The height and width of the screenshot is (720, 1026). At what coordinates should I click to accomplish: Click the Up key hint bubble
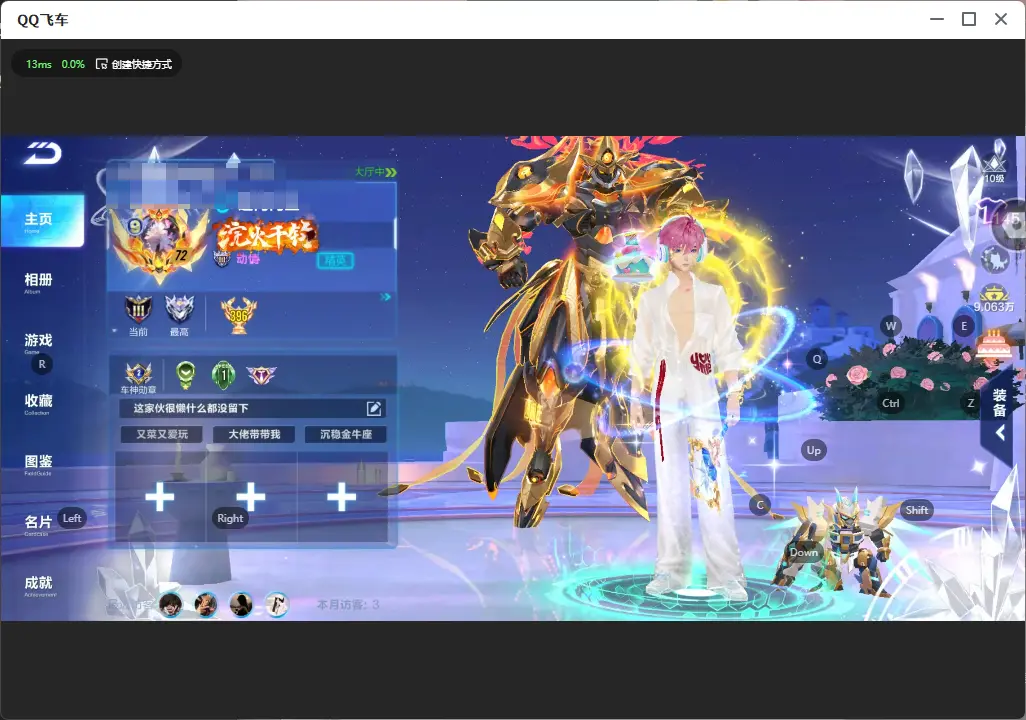(x=813, y=450)
